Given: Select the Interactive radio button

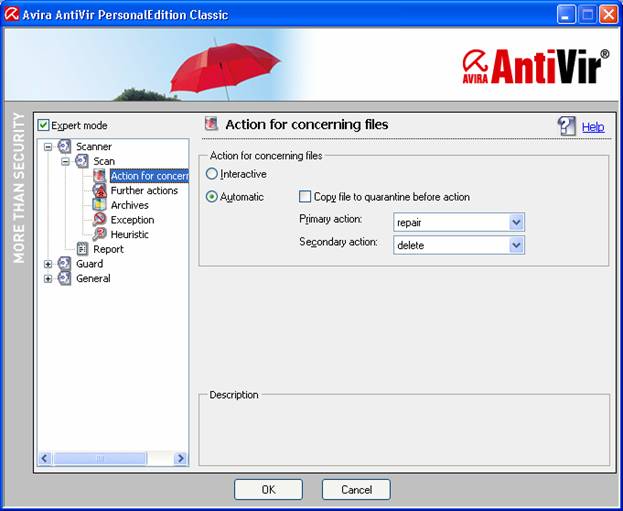Looking at the screenshot, I should (x=211, y=174).
